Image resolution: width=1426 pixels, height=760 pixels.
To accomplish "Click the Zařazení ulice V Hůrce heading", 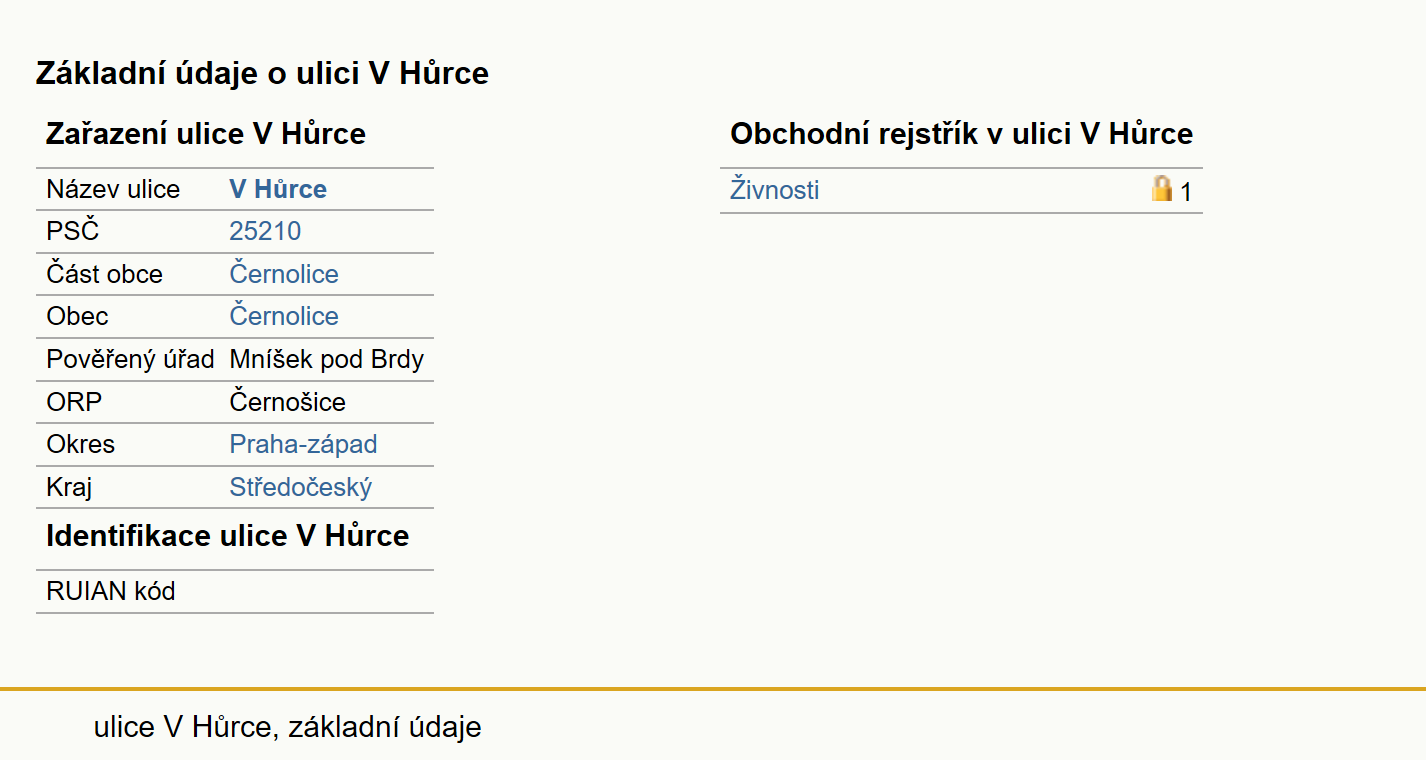I will tap(206, 134).
